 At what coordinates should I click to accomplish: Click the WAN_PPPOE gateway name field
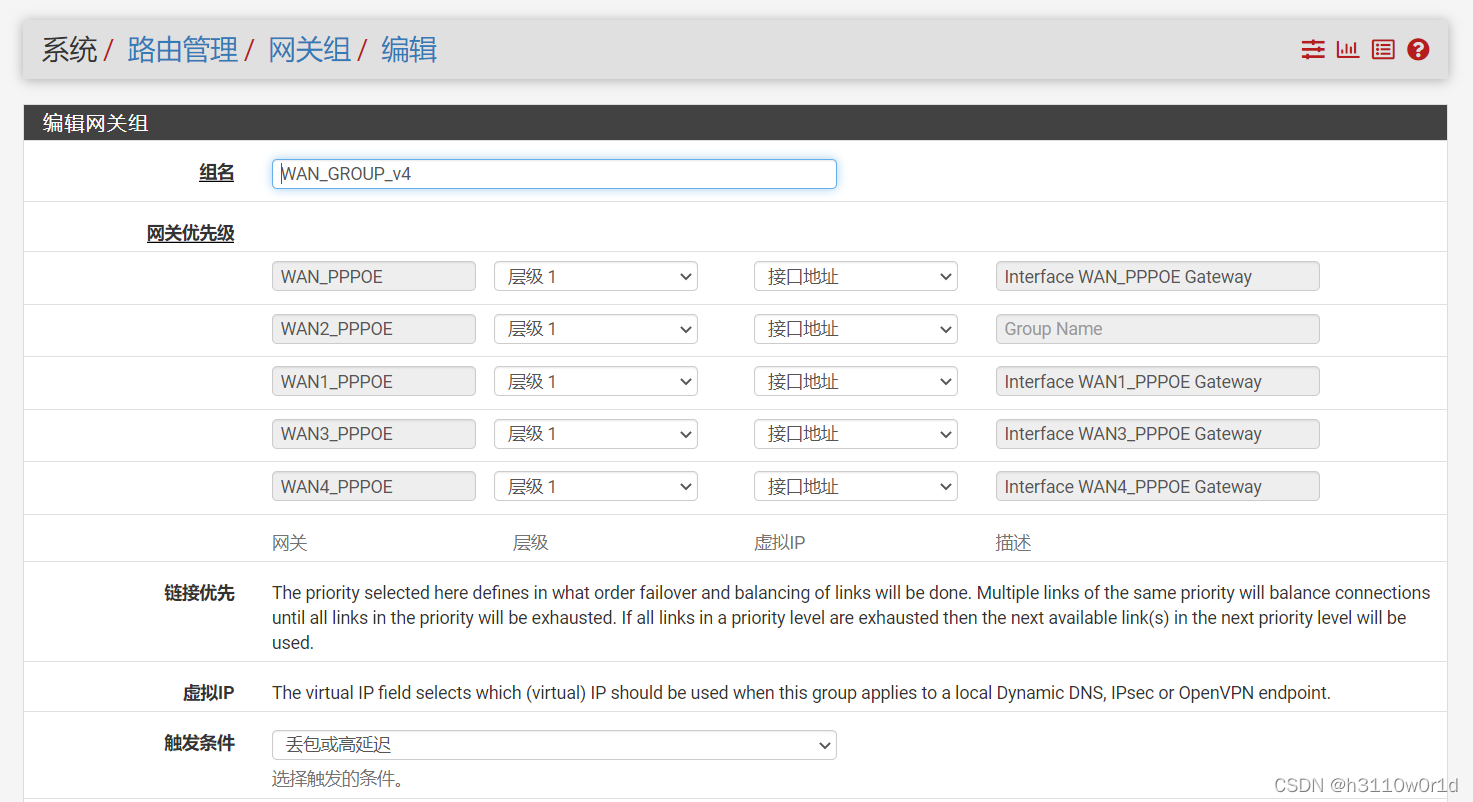pos(374,277)
